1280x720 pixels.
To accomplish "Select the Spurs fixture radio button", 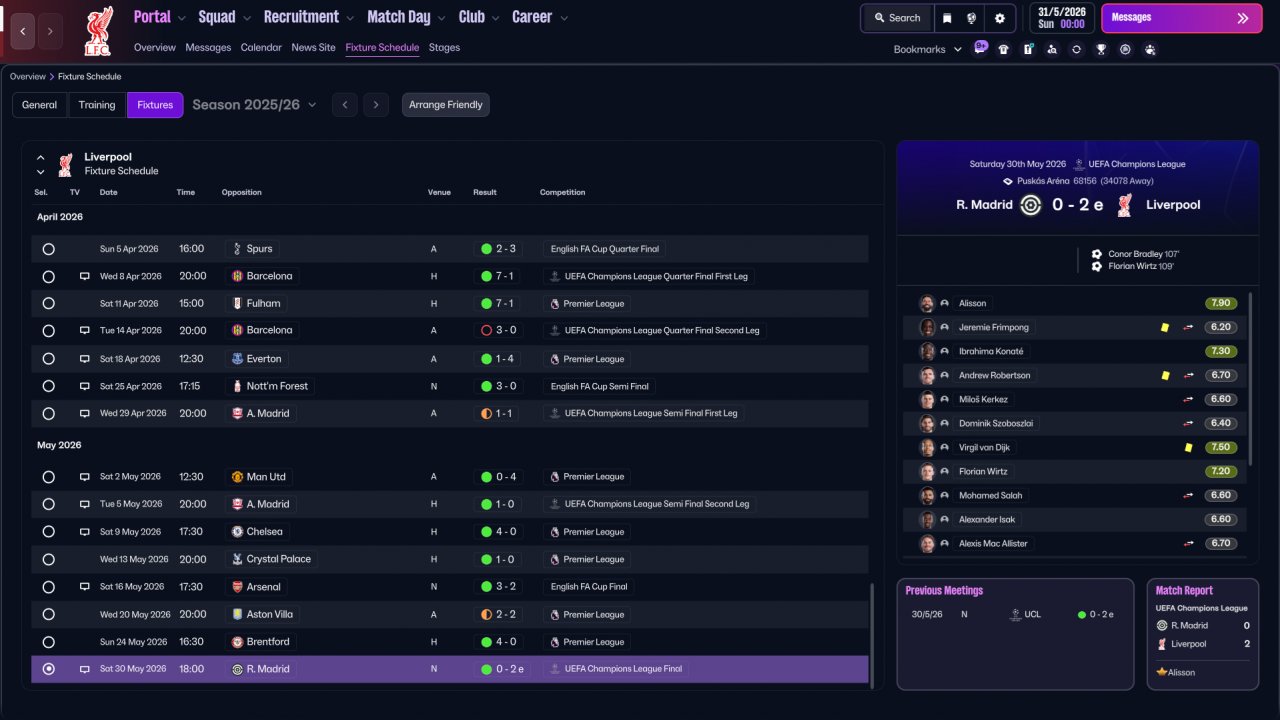I will point(48,249).
